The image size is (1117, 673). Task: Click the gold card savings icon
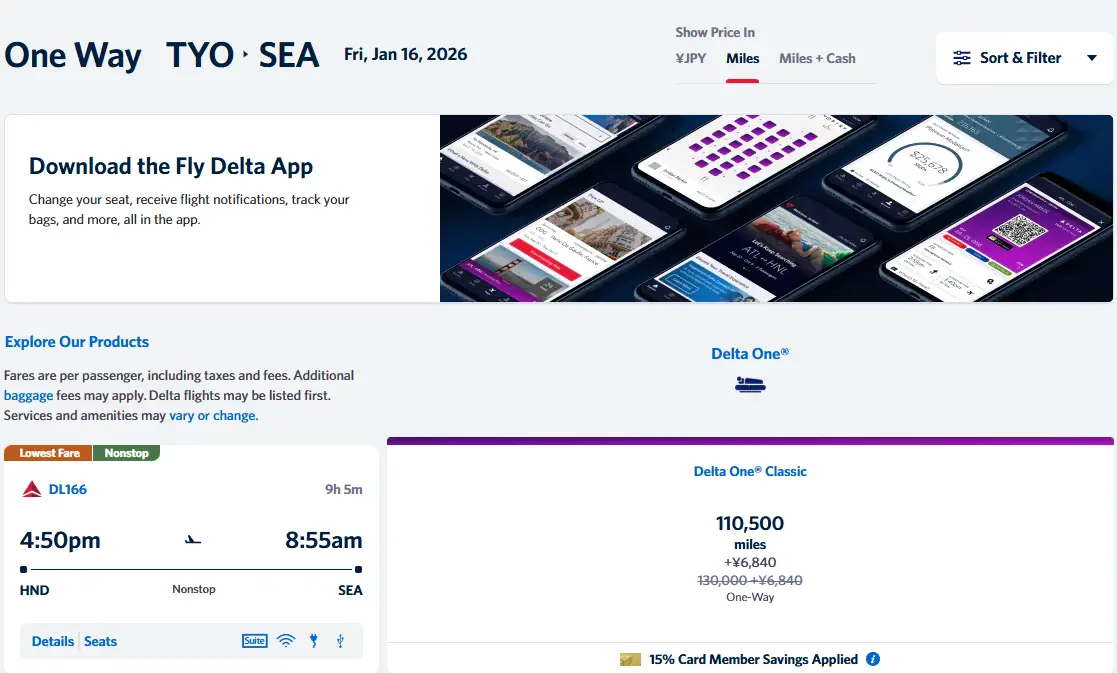pyautogui.click(x=630, y=659)
